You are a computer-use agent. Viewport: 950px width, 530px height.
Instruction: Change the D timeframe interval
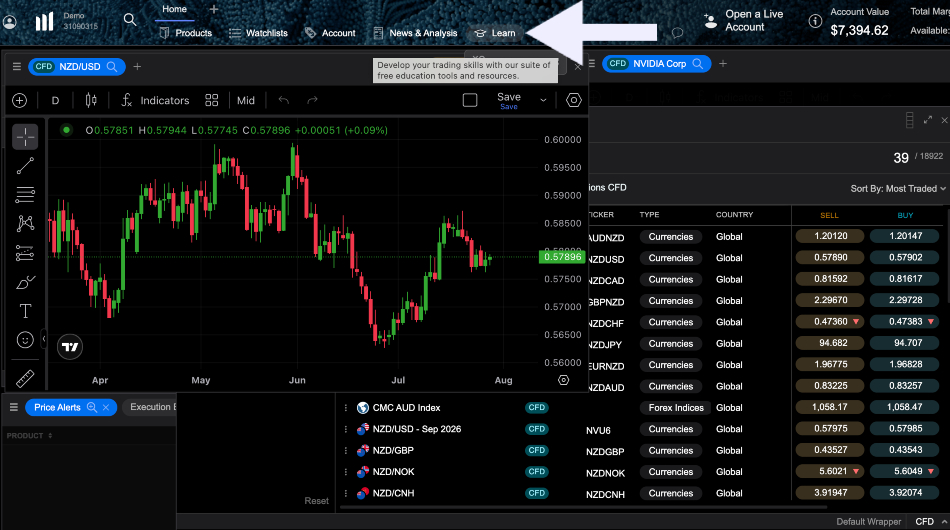pyautogui.click(x=55, y=101)
